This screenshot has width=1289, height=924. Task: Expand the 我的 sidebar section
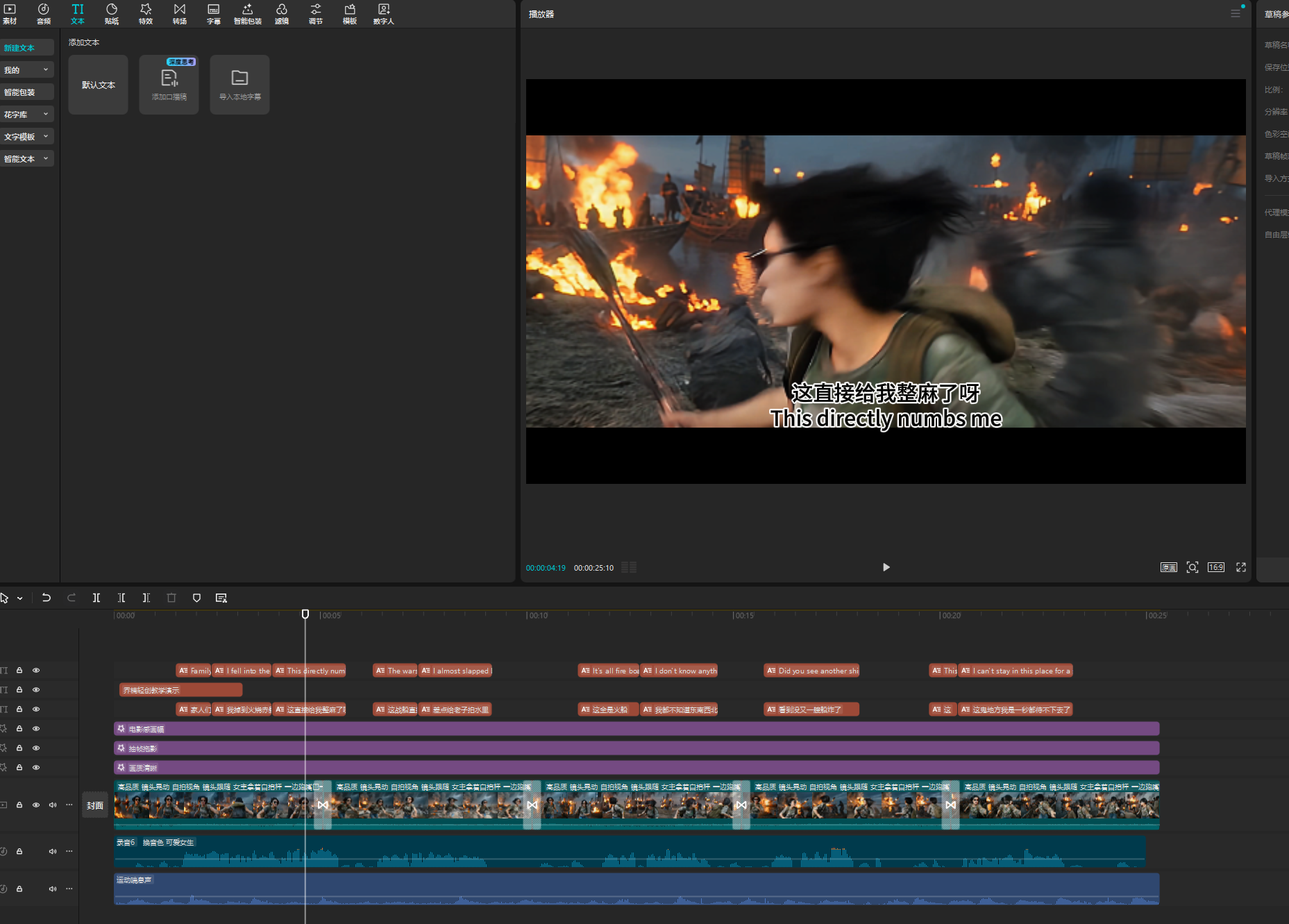point(26,70)
